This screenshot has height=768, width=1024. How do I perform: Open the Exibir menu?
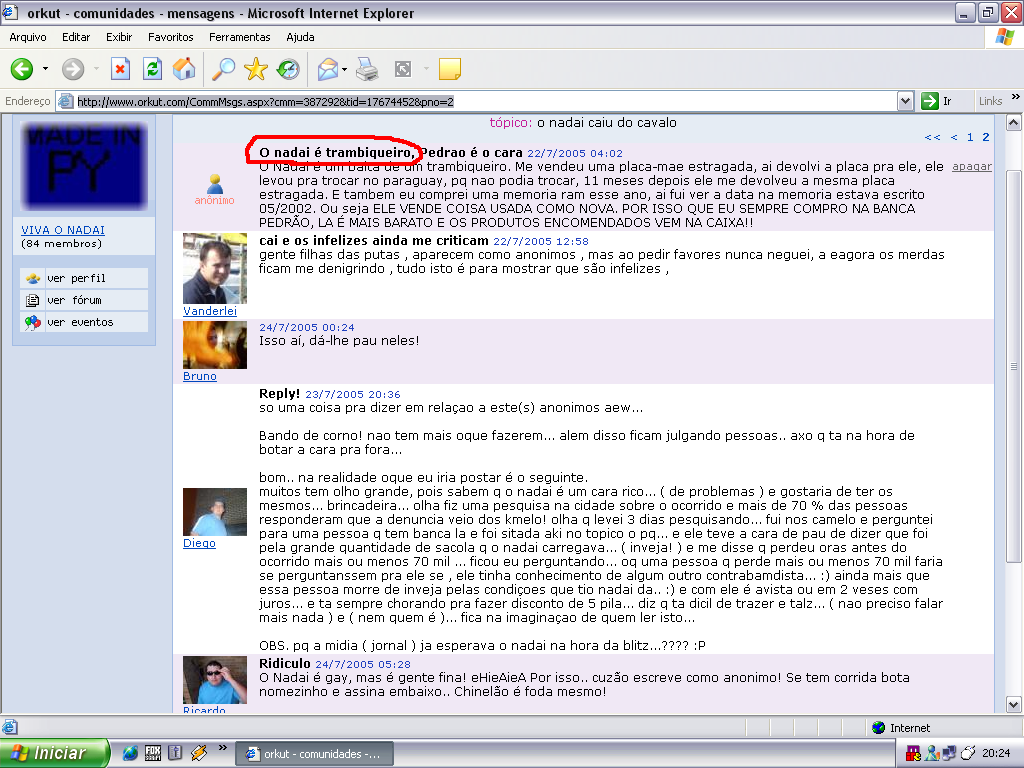point(119,37)
